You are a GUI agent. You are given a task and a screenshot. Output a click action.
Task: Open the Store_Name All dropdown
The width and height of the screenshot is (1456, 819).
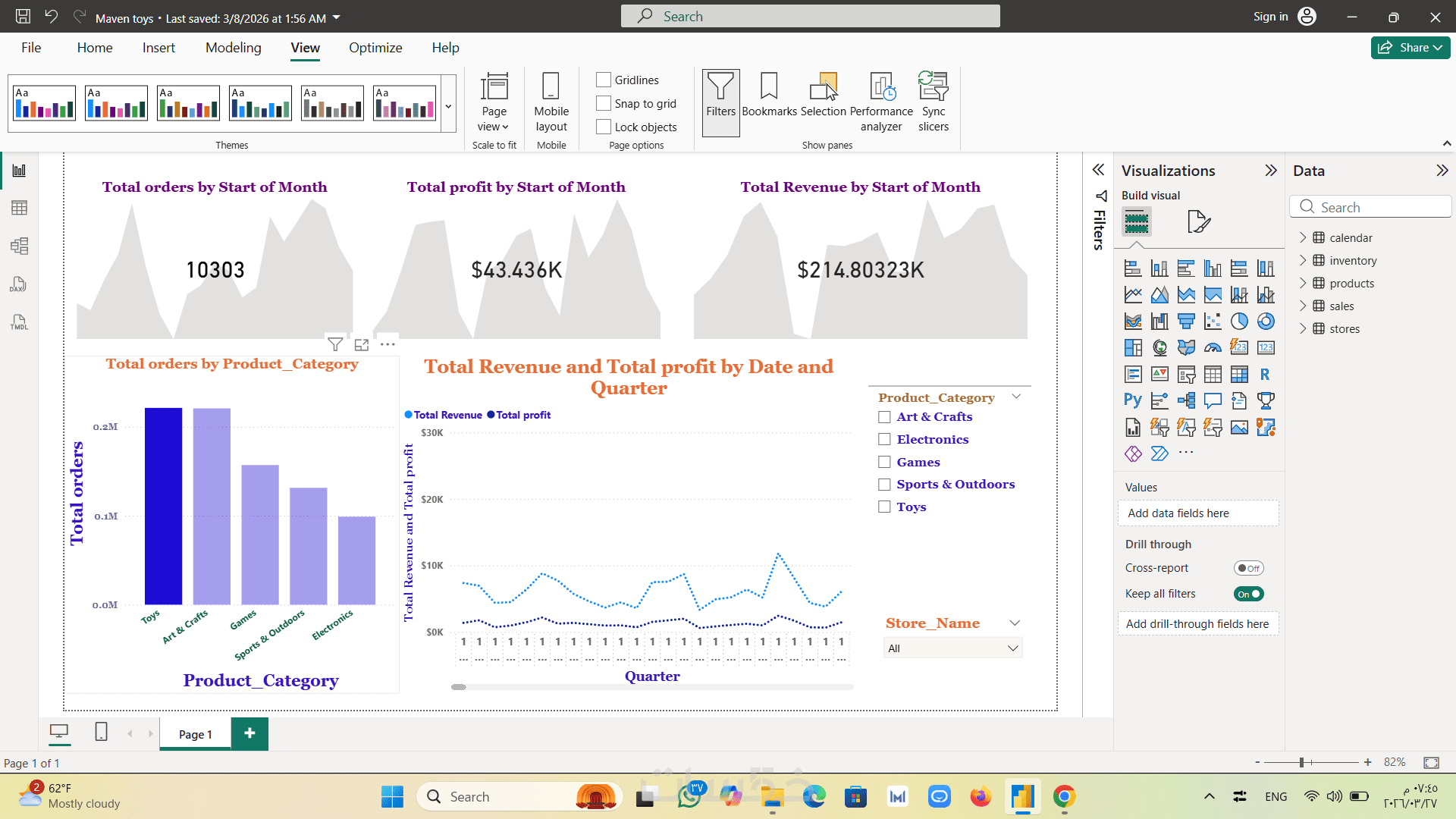(952, 648)
